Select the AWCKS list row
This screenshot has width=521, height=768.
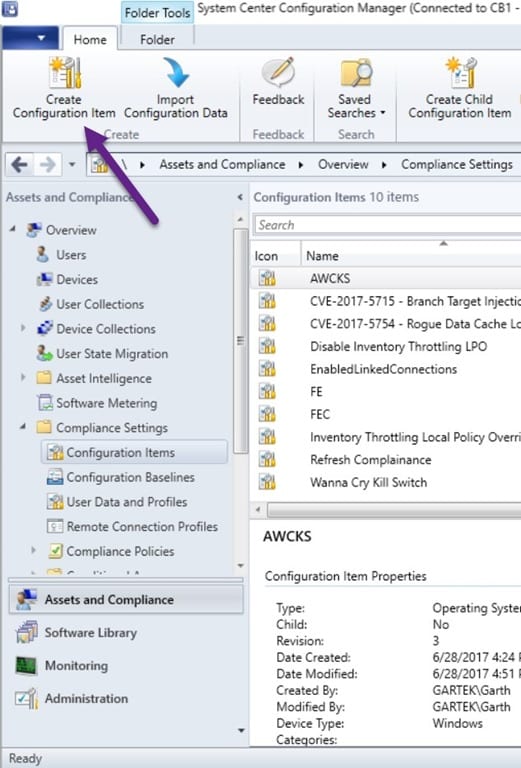[x=386, y=278]
